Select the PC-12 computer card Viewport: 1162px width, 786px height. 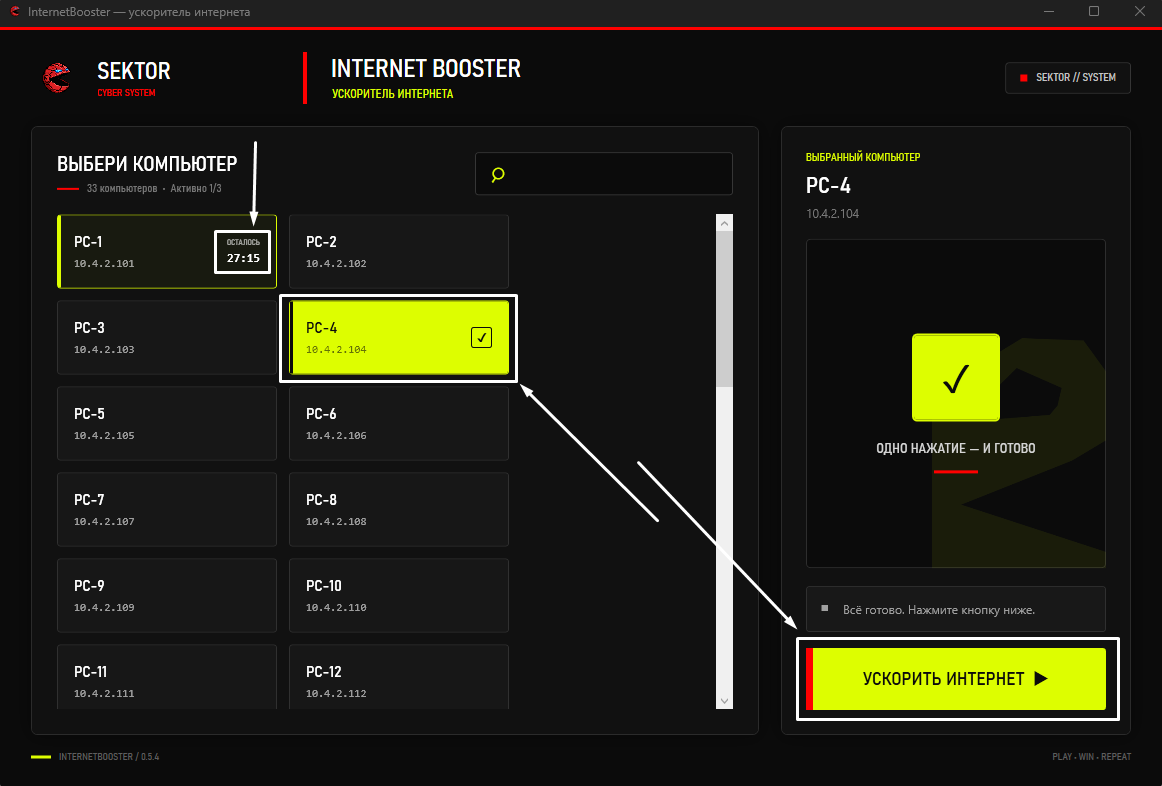(x=399, y=677)
